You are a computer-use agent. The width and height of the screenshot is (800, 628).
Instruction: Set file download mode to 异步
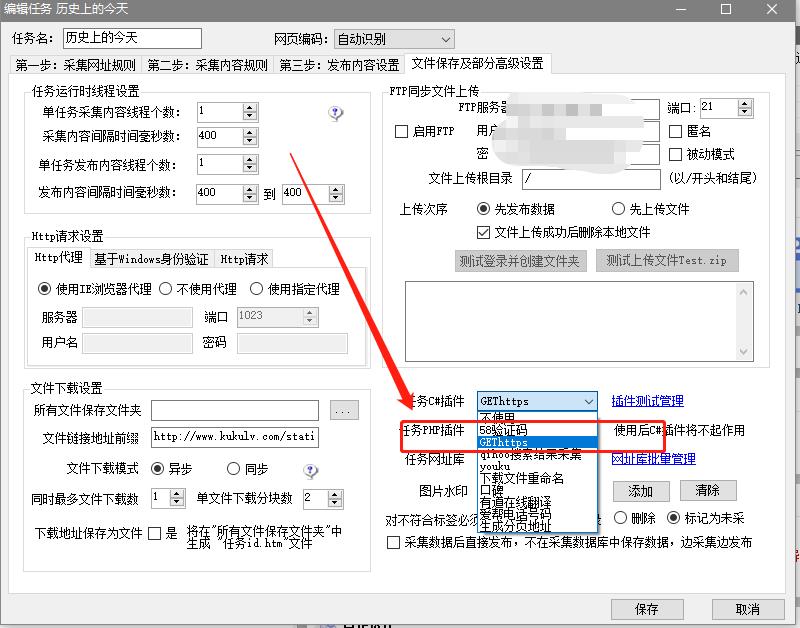tap(158, 468)
